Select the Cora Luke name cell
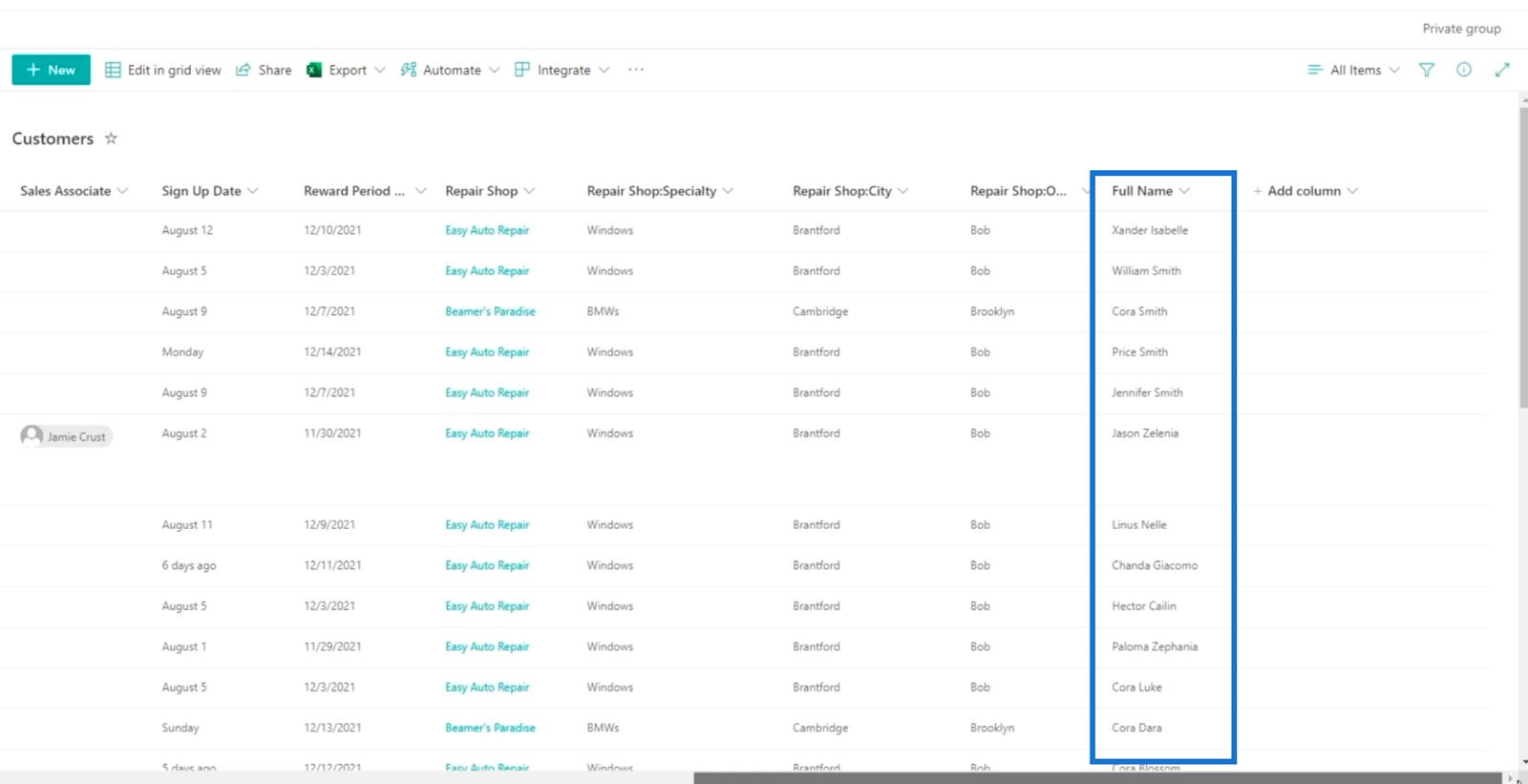This screenshot has height=784, width=1528. click(1136, 688)
